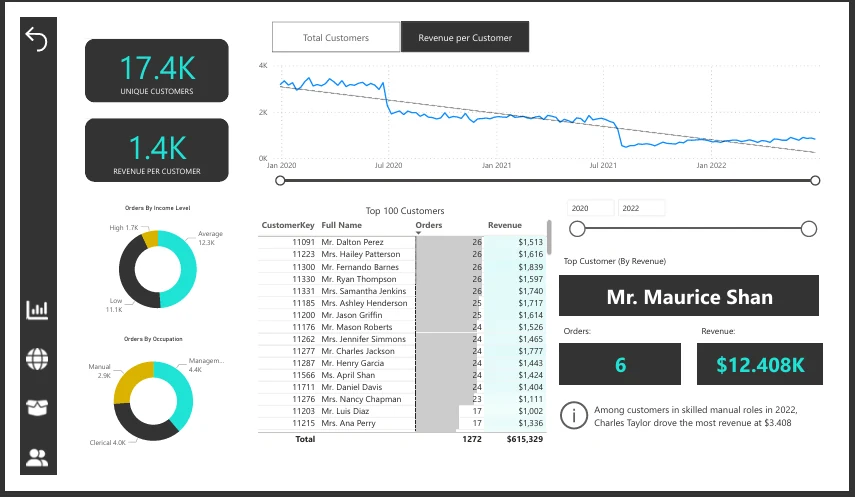The image size is (855, 497).
Task: Click the Orders By Income Level chart title
Action: (157, 208)
